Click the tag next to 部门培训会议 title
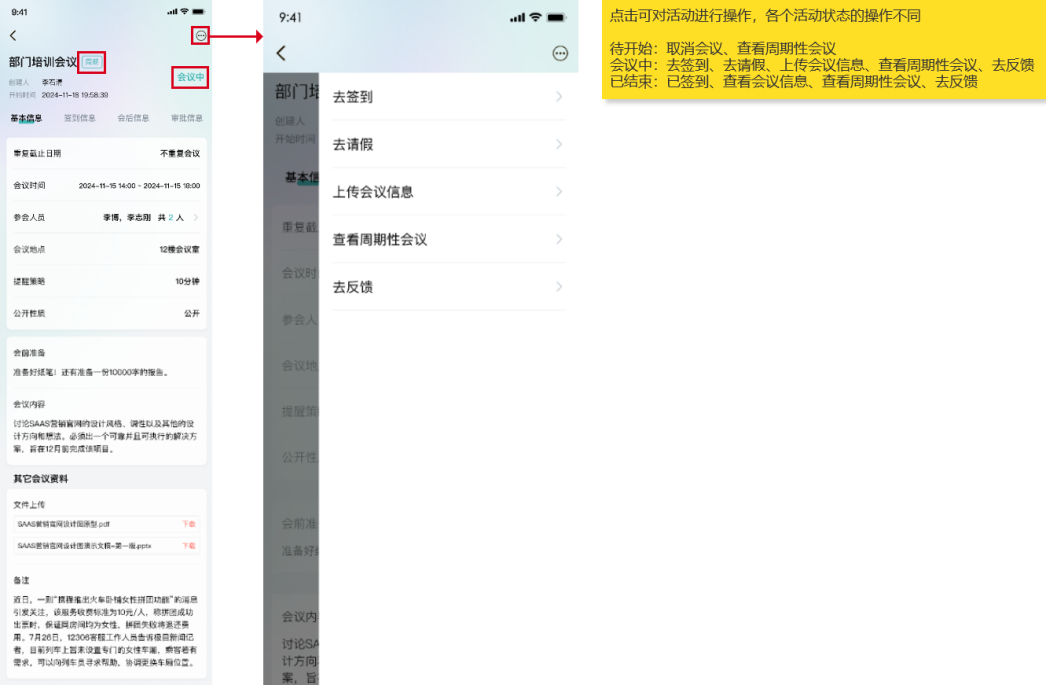Viewport: 1046px width, 685px height. click(92, 62)
